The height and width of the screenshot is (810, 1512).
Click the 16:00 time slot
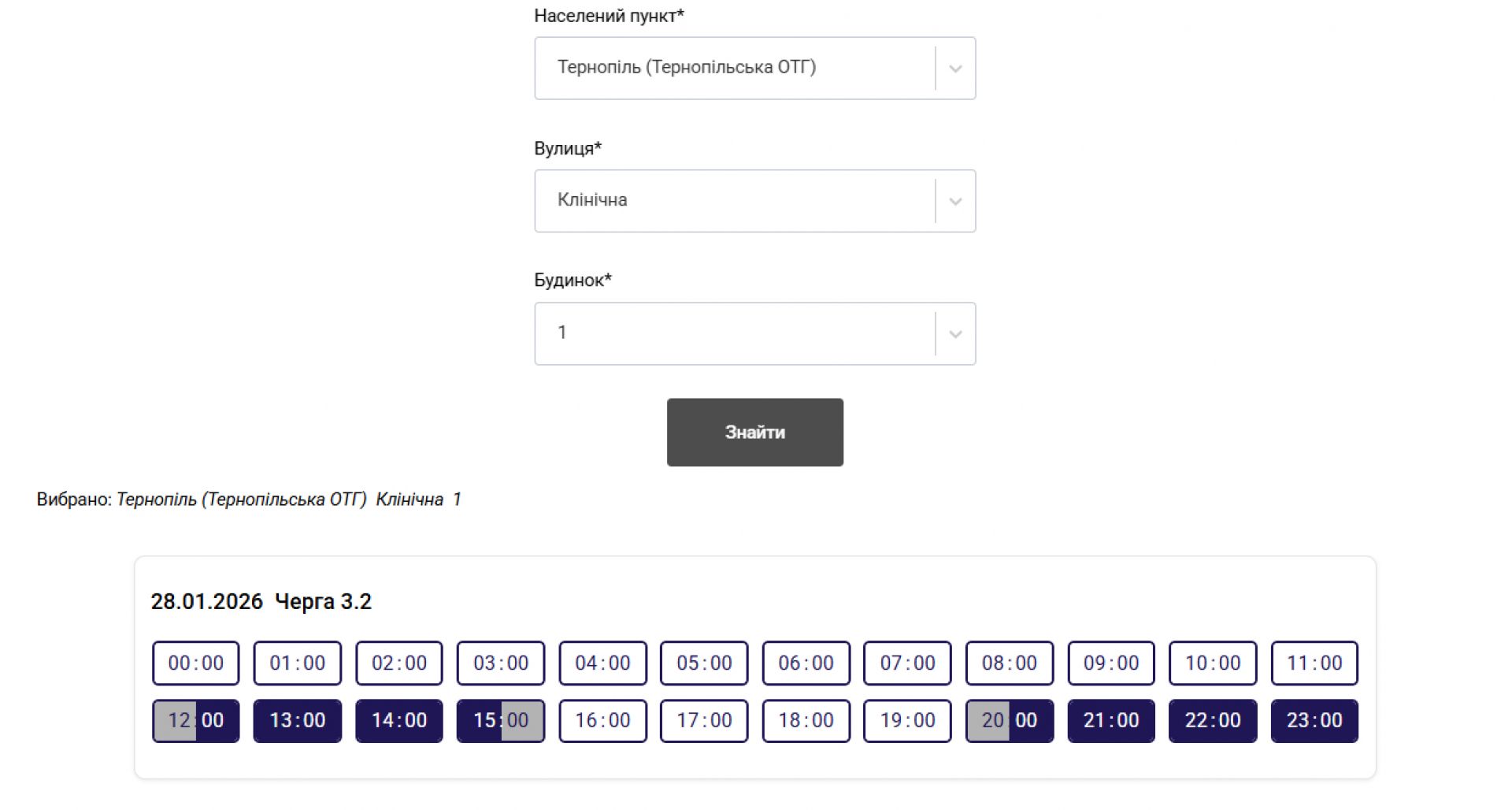tap(602, 720)
